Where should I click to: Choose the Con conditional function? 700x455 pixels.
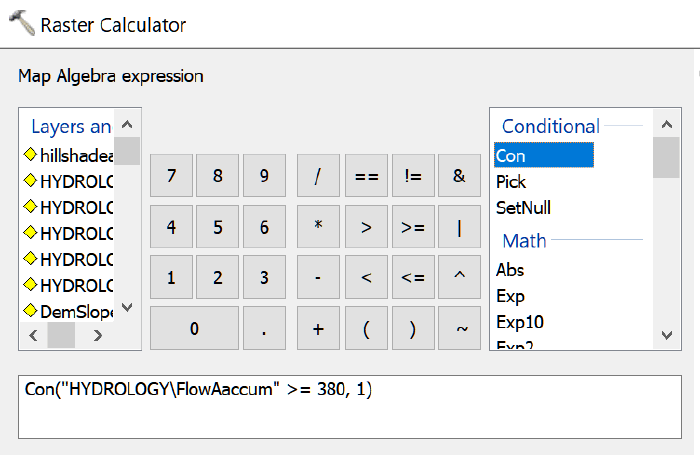coord(544,155)
